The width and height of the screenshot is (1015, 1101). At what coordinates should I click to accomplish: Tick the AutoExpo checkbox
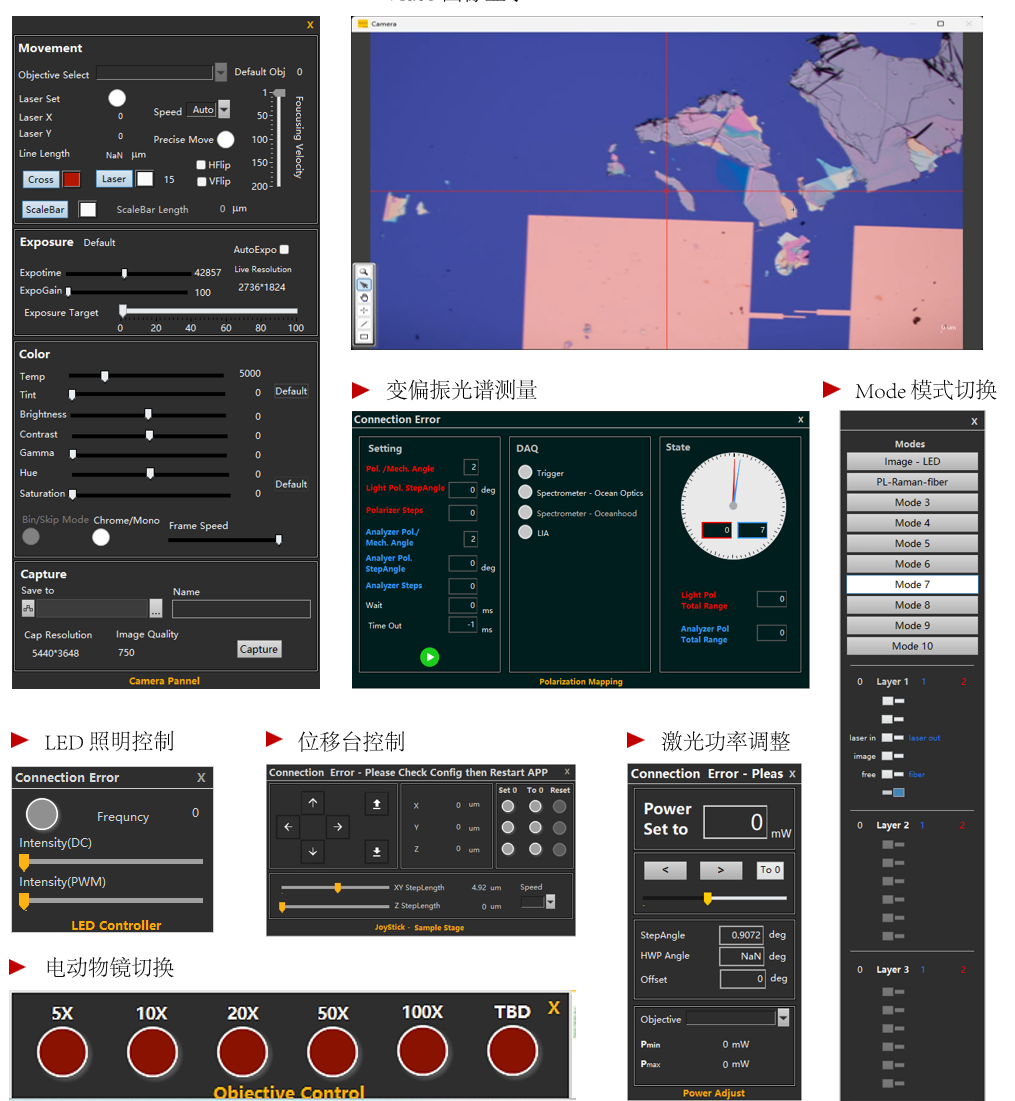coord(284,249)
